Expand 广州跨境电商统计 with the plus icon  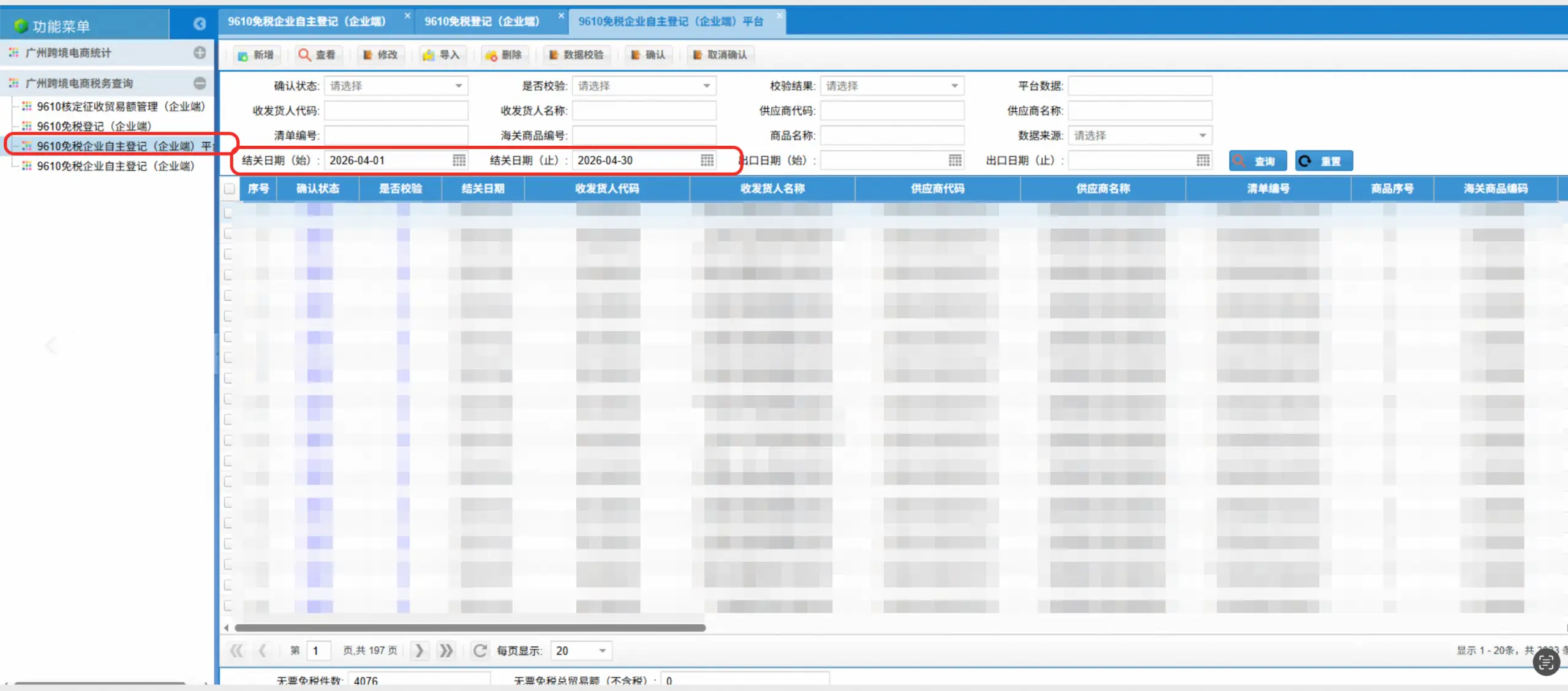pos(200,53)
